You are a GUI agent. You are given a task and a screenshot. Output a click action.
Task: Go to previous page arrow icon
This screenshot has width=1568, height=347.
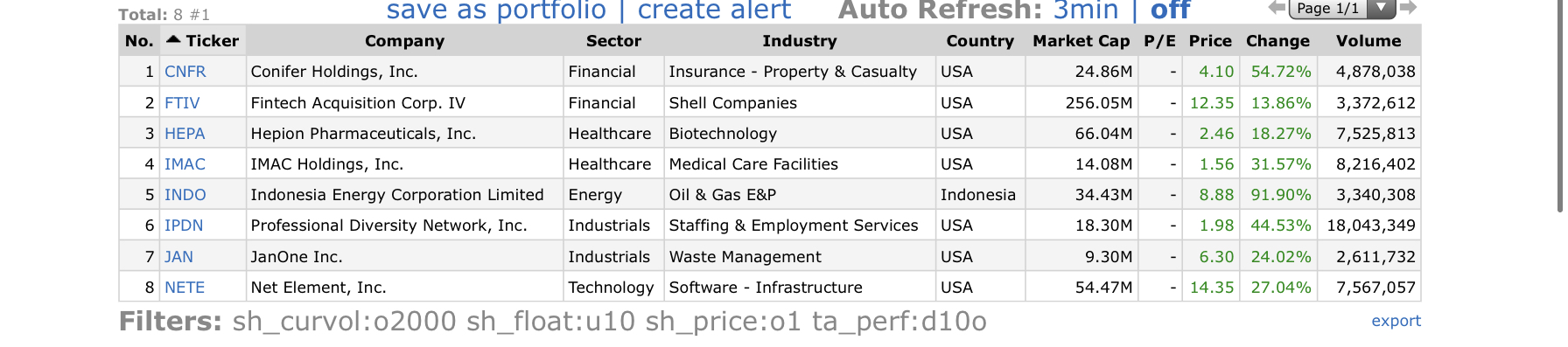[x=1277, y=8]
